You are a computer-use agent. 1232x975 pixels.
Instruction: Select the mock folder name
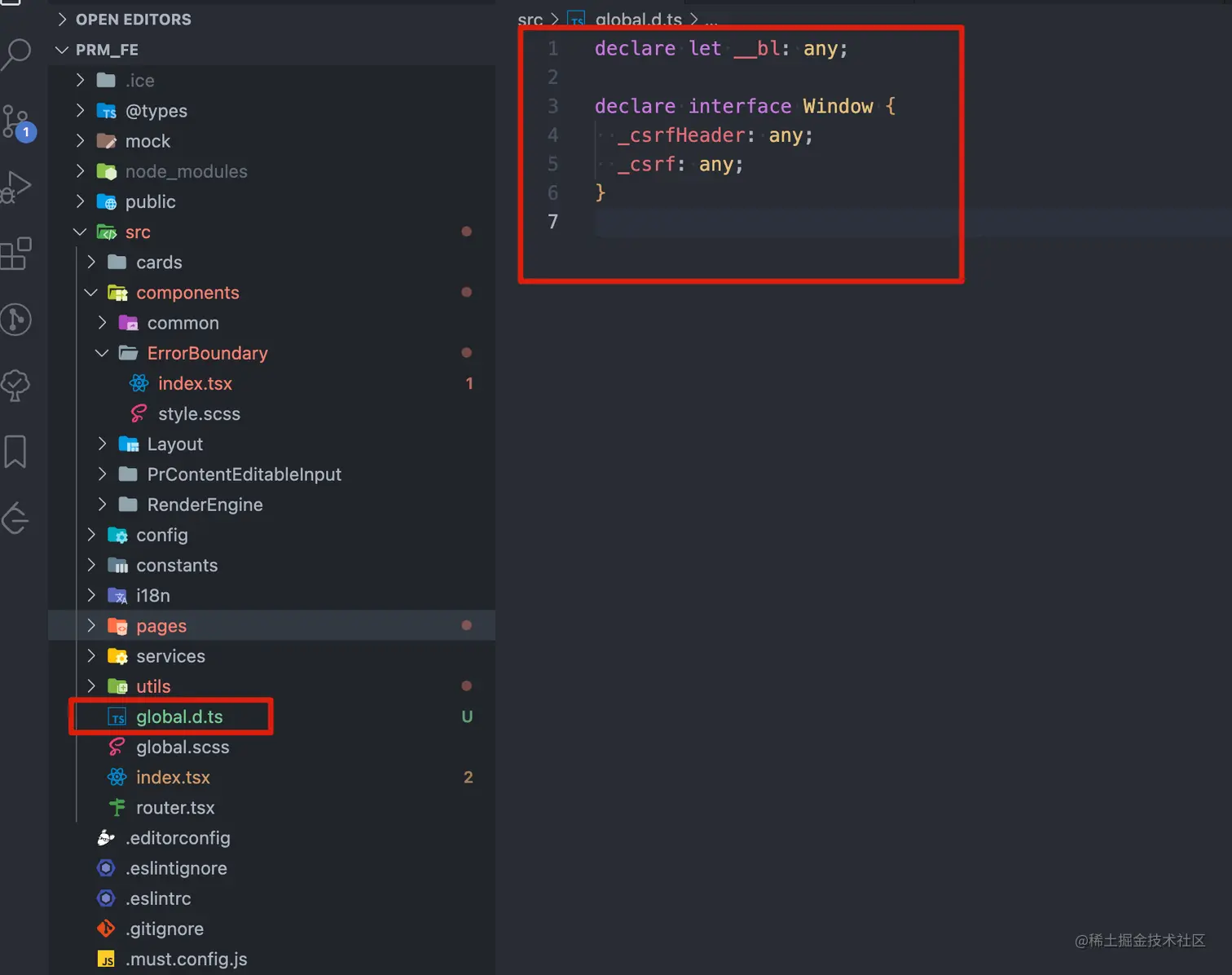147,141
